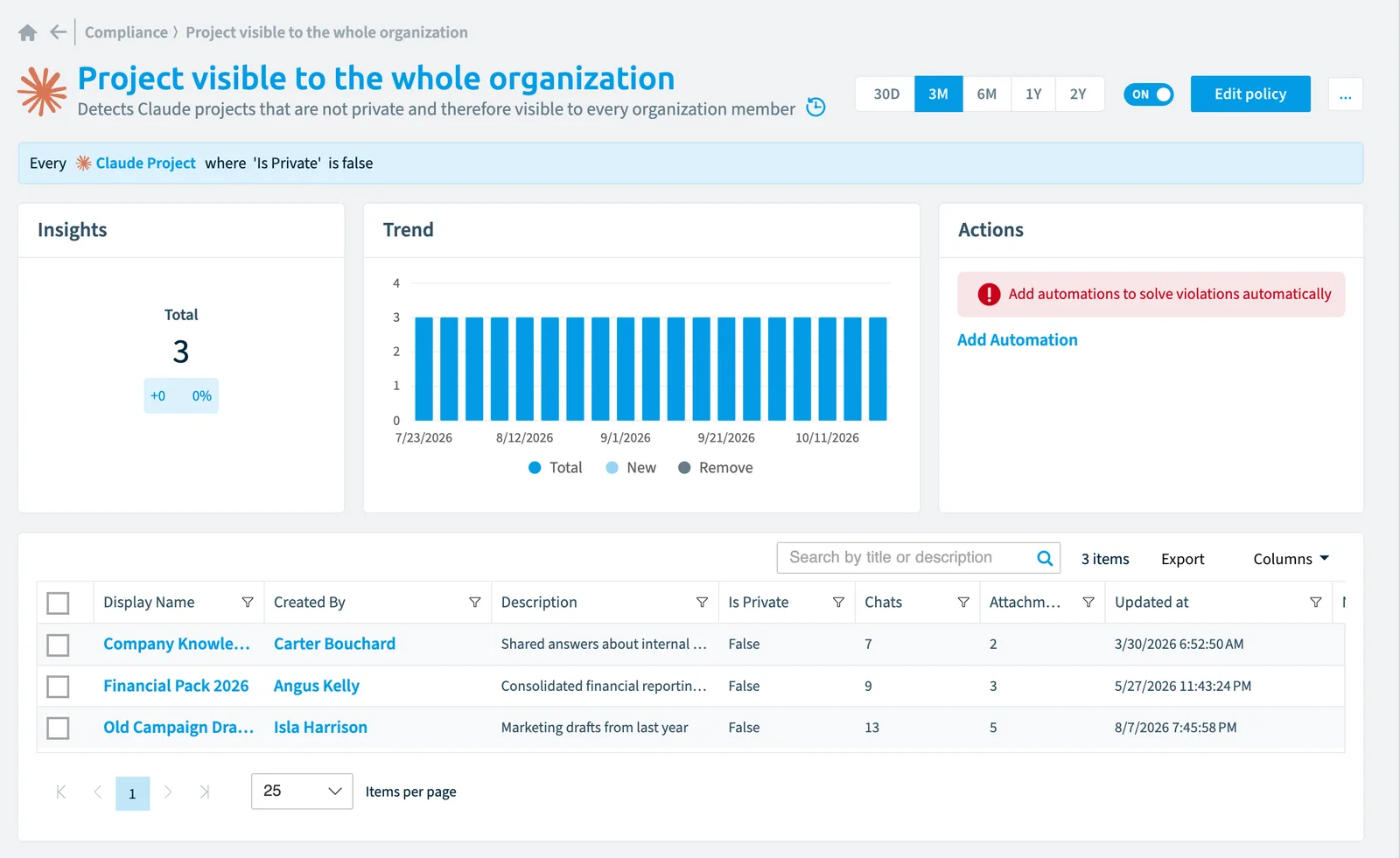Go to last page icon

(x=205, y=792)
